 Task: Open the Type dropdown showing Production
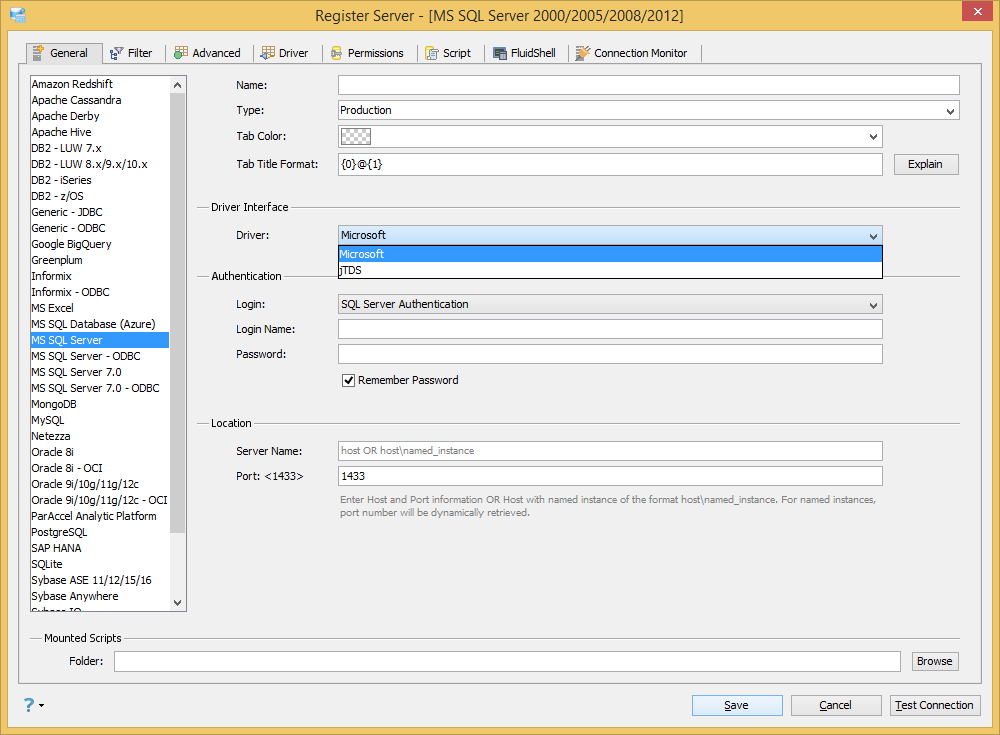tap(649, 110)
